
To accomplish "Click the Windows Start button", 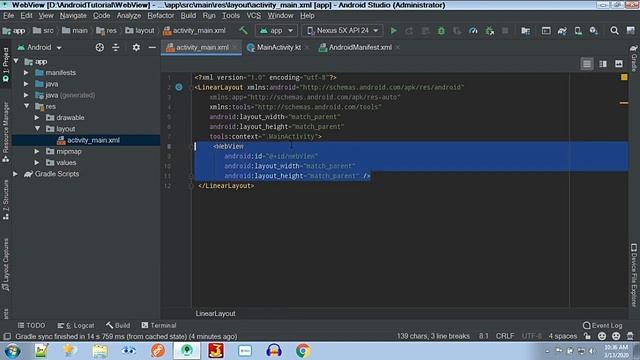I will 12,351.
